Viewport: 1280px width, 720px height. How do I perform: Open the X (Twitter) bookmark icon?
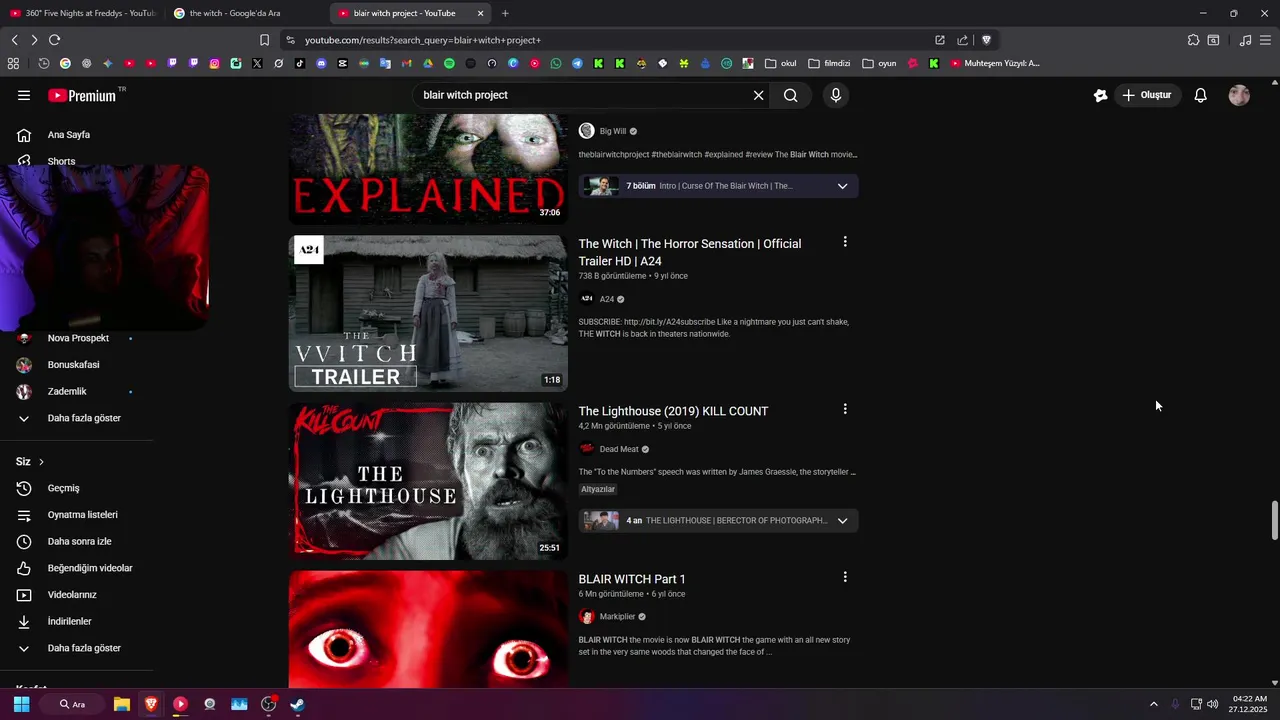257,63
